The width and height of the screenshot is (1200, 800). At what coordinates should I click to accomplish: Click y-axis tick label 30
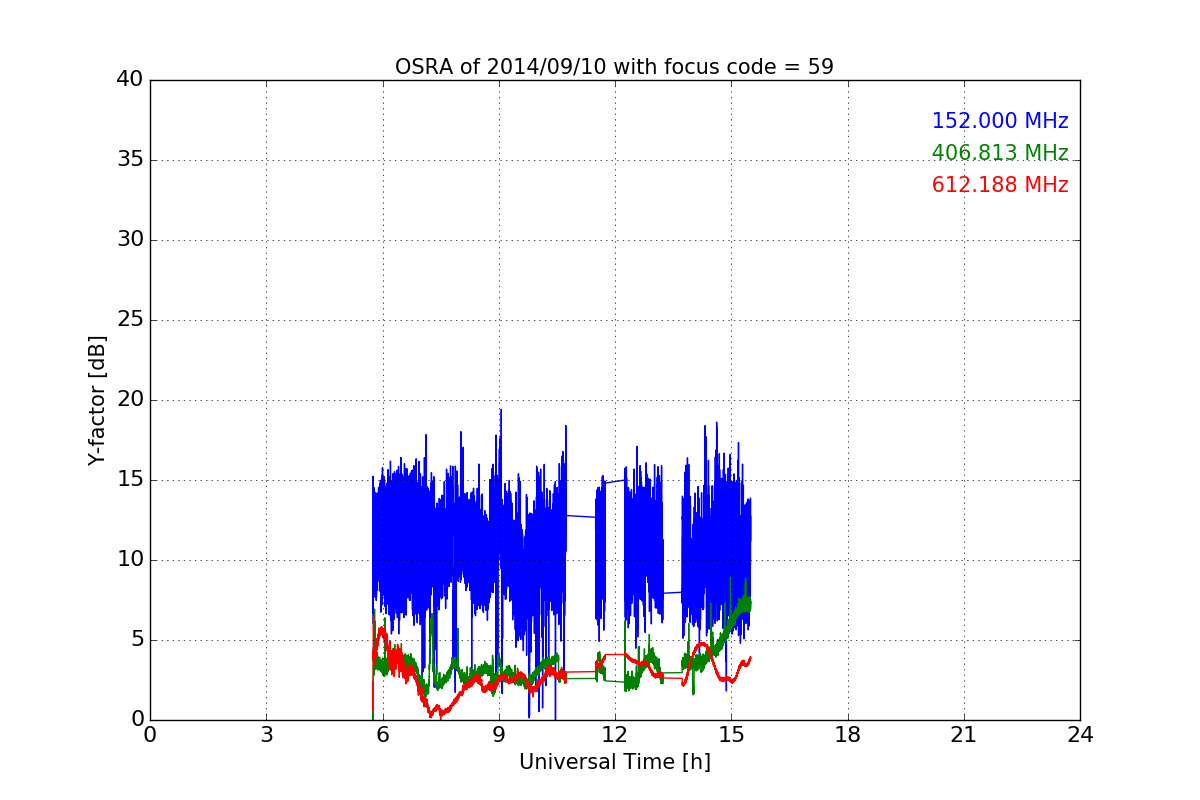130,240
